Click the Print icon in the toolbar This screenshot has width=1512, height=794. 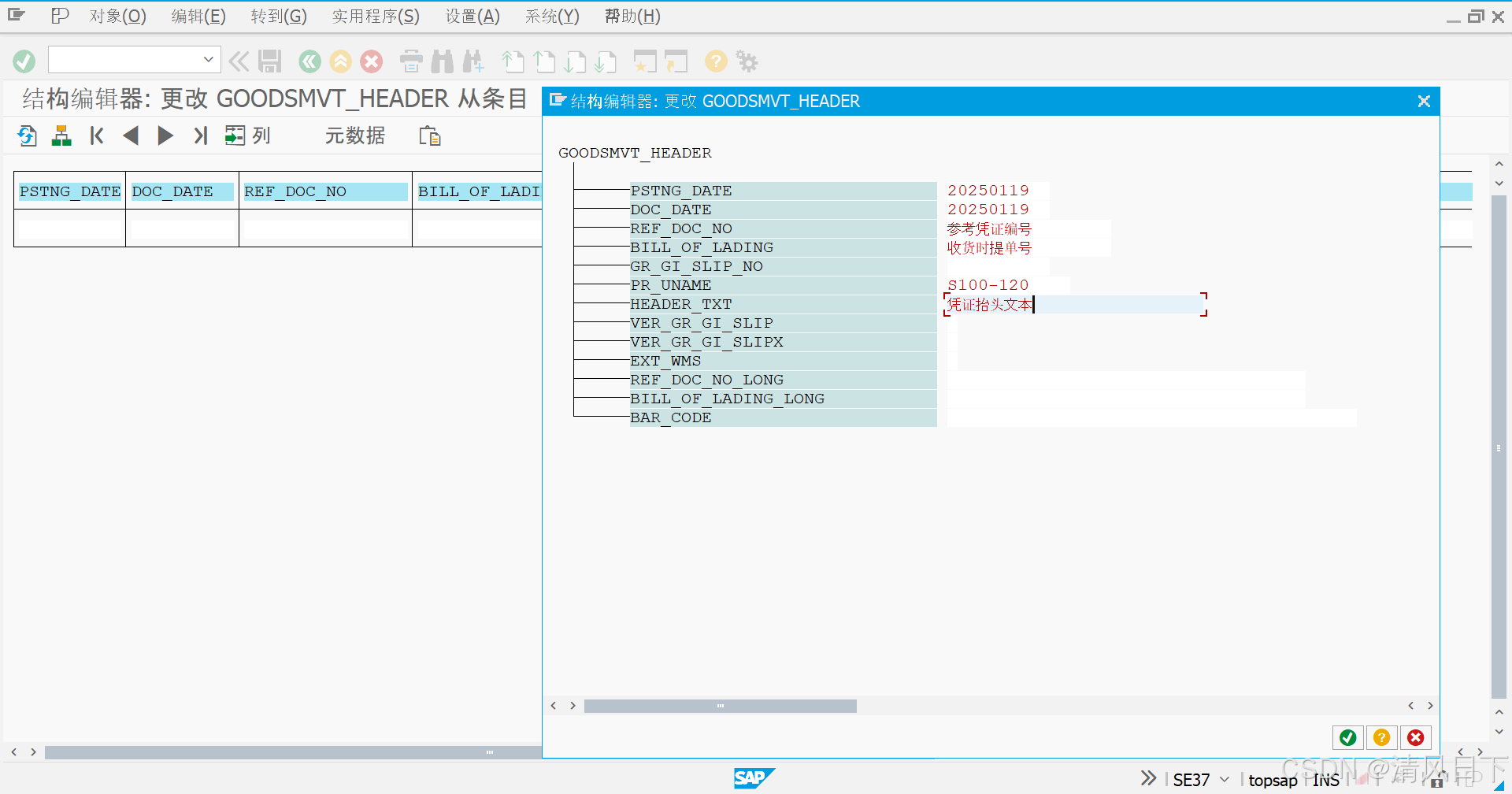point(410,61)
